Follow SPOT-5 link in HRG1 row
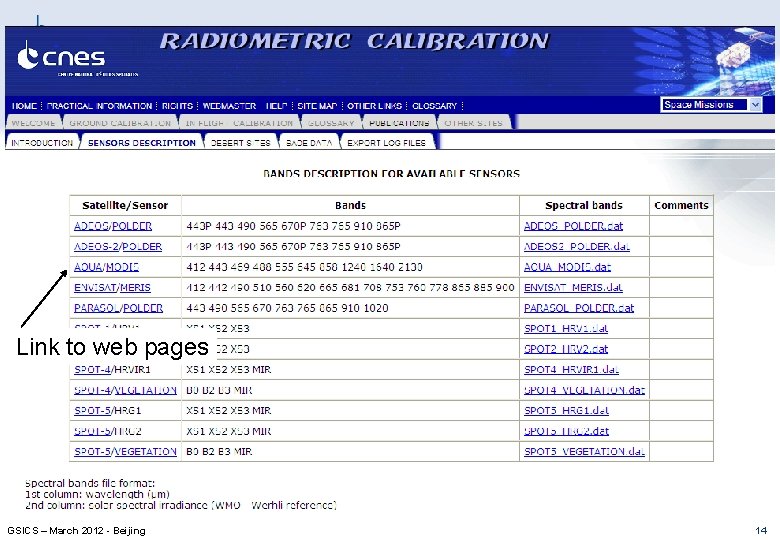 (x=92, y=411)
